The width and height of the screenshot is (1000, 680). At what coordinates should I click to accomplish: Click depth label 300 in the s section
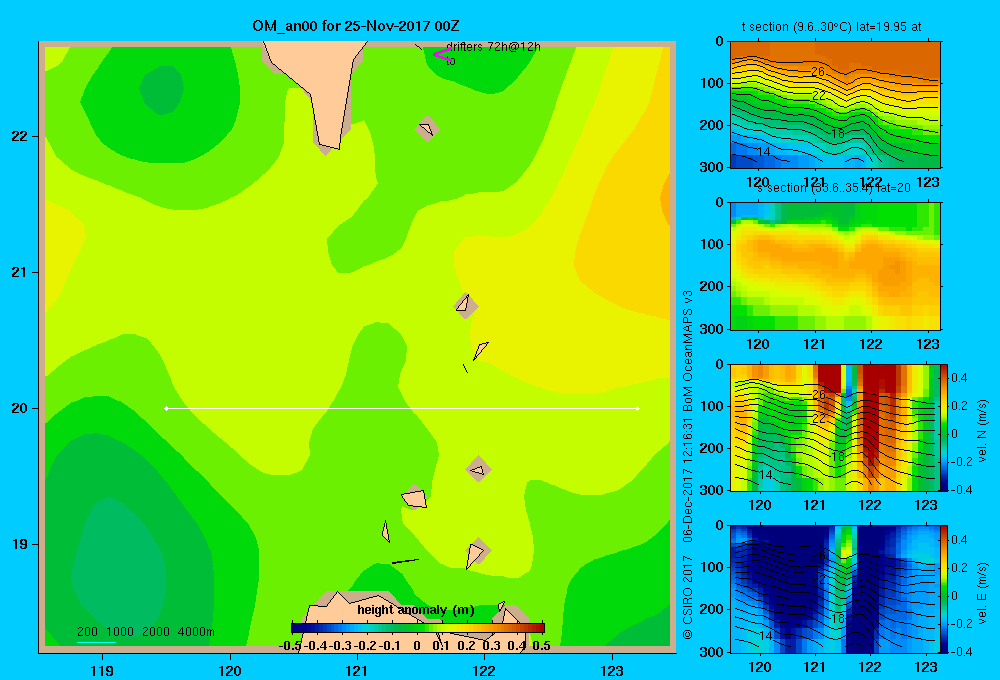click(x=713, y=329)
